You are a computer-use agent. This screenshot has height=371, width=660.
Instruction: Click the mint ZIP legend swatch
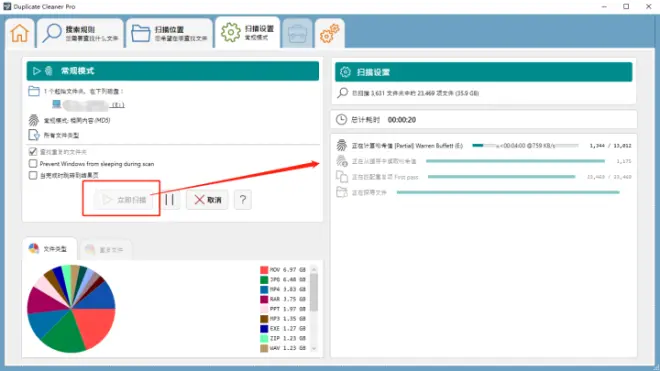click(x=264, y=338)
